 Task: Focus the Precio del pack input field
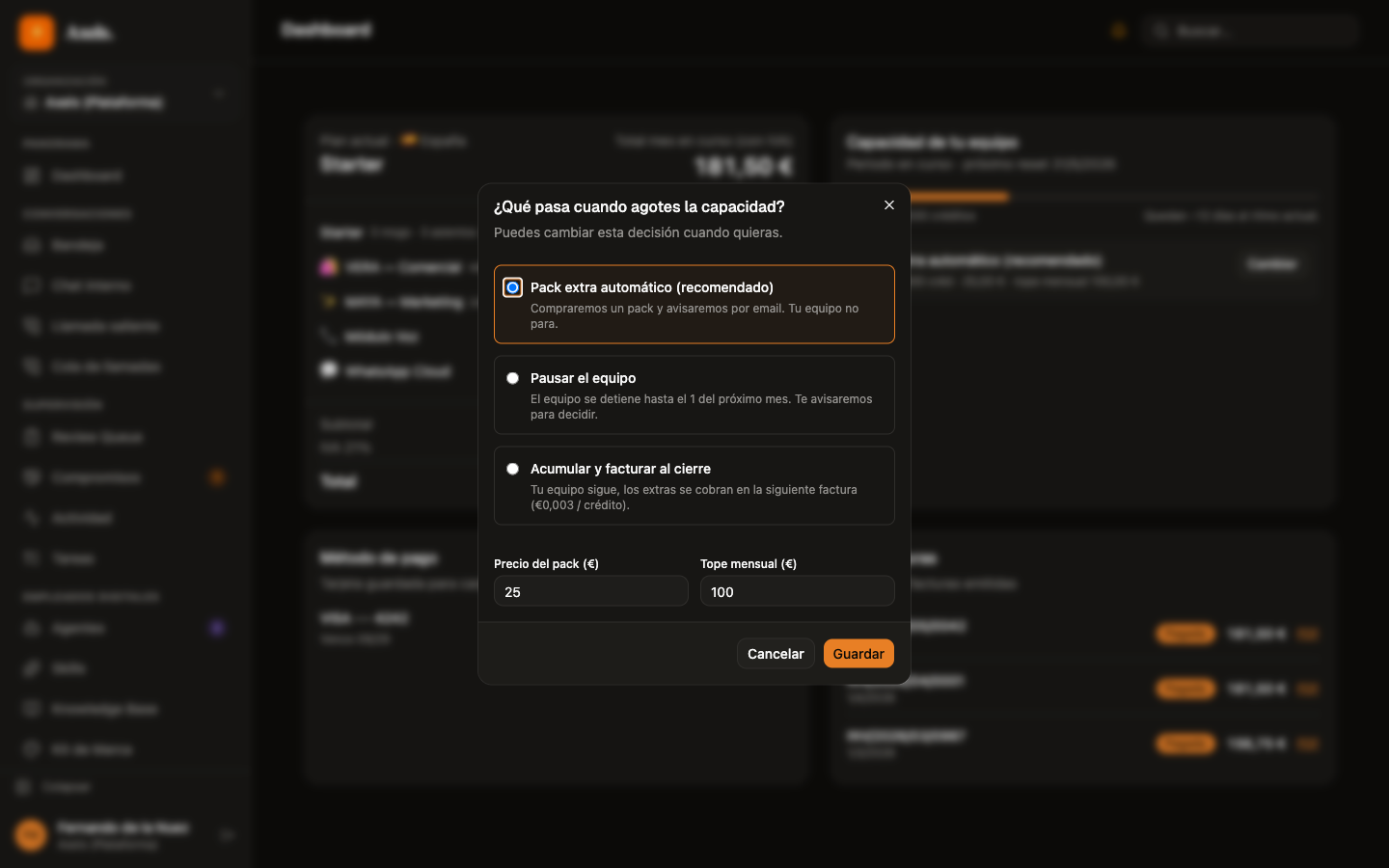click(591, 591)
